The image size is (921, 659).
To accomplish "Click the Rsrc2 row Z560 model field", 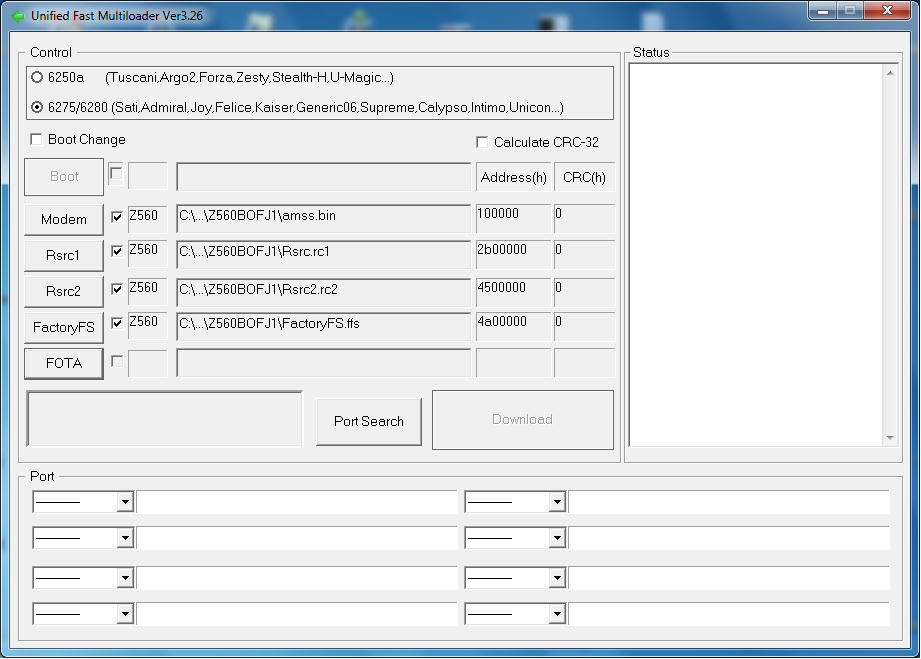I will [147, 291].
